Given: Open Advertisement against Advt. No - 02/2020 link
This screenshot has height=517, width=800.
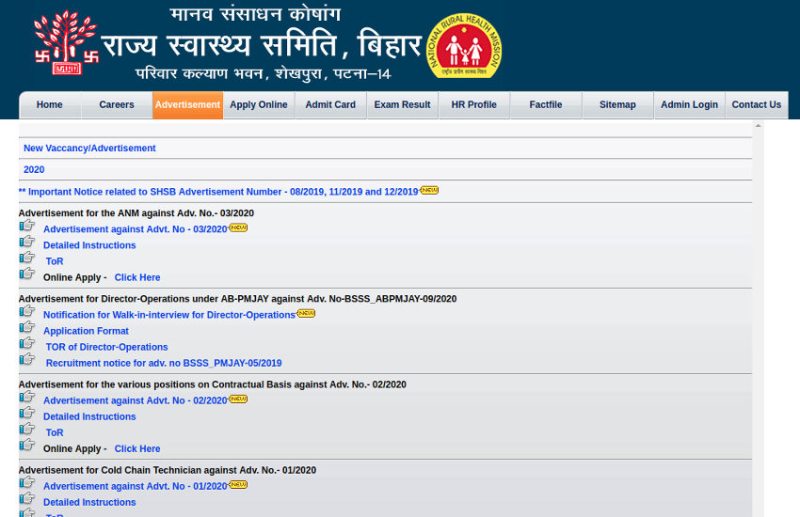Looking at the screenshot, I should point(135,401).
